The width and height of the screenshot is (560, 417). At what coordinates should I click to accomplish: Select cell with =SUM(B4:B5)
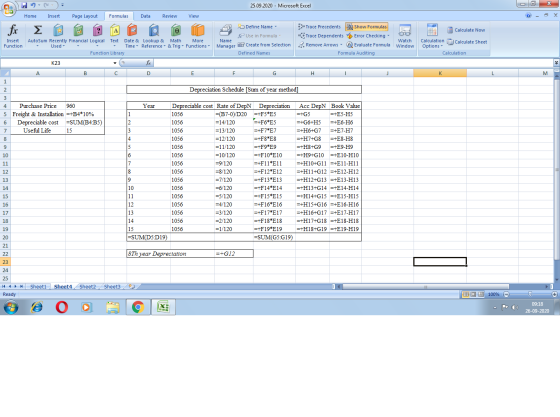pyautogui.click(x=85, y=122)
